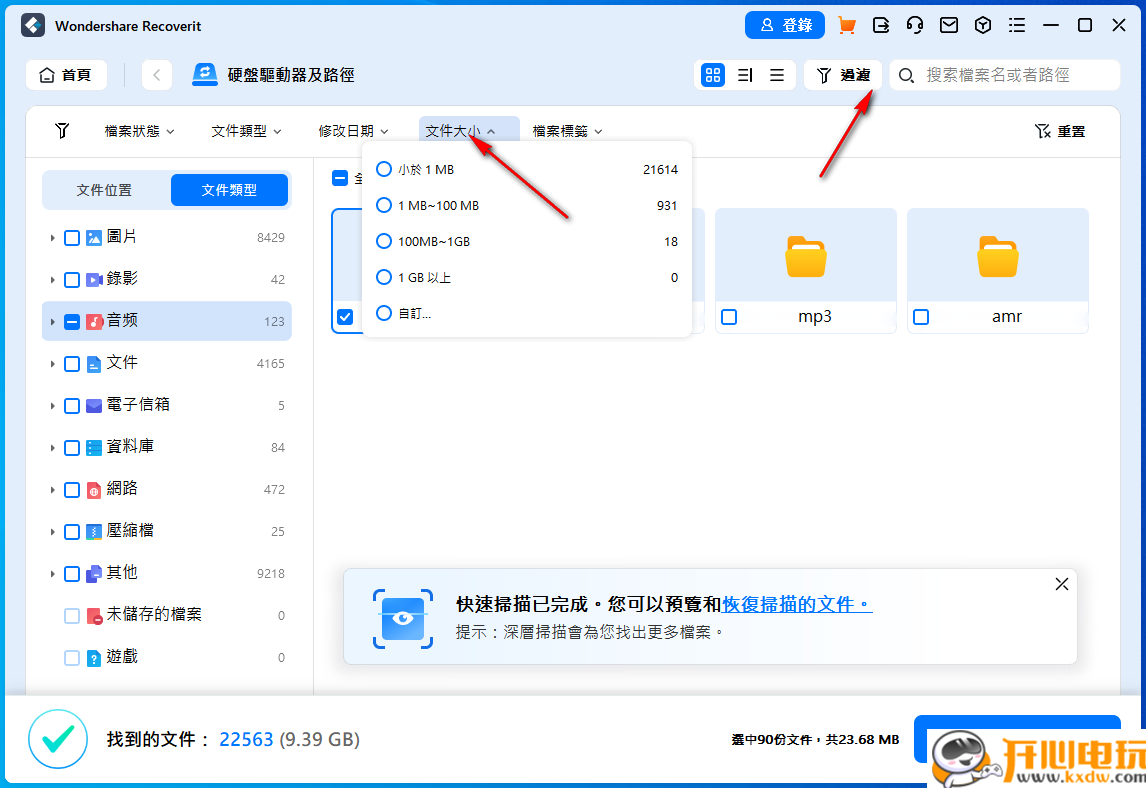1146x788 pixels.
Task: Switch to detailed list view
Action: point(744,75)
